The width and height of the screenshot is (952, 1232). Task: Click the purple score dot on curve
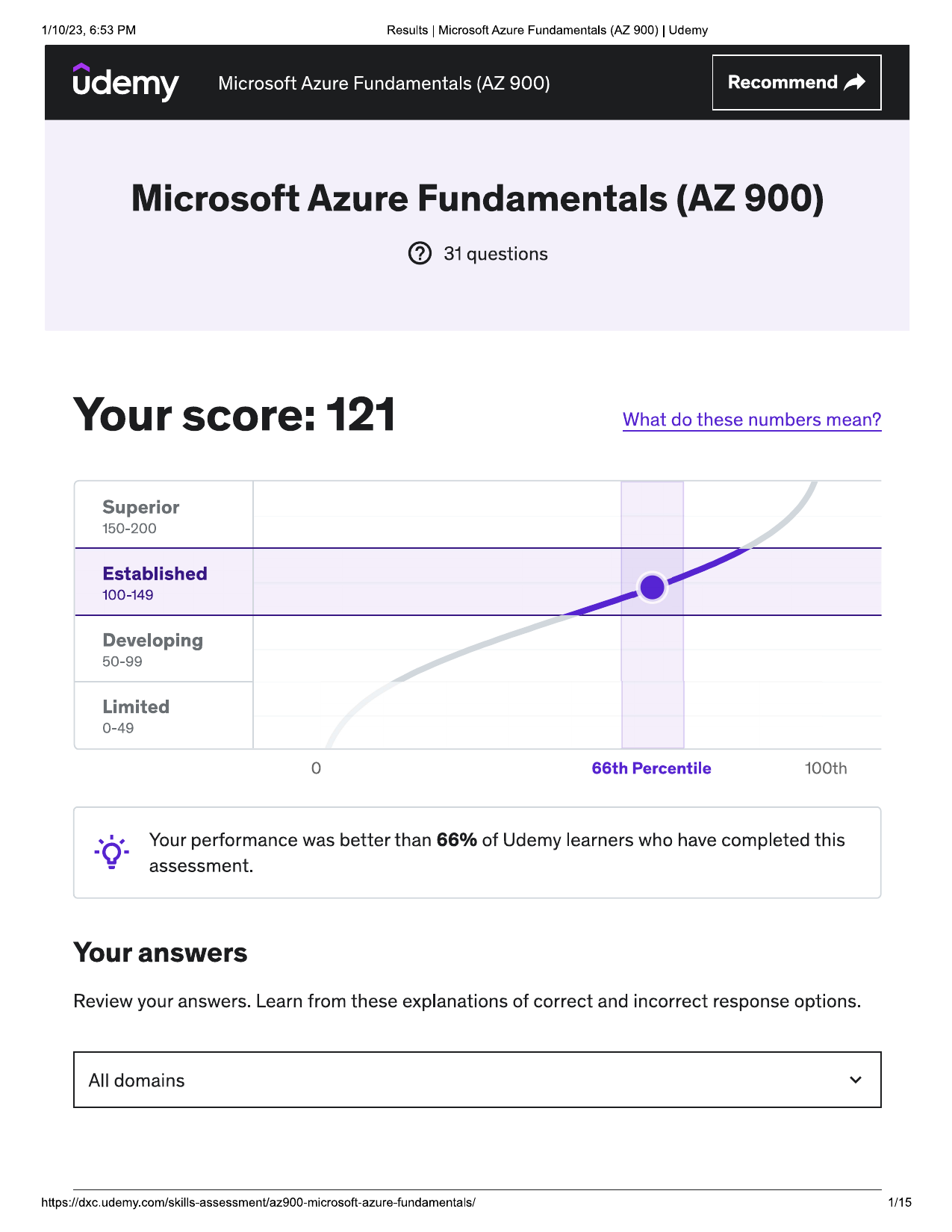pos(653,587)
